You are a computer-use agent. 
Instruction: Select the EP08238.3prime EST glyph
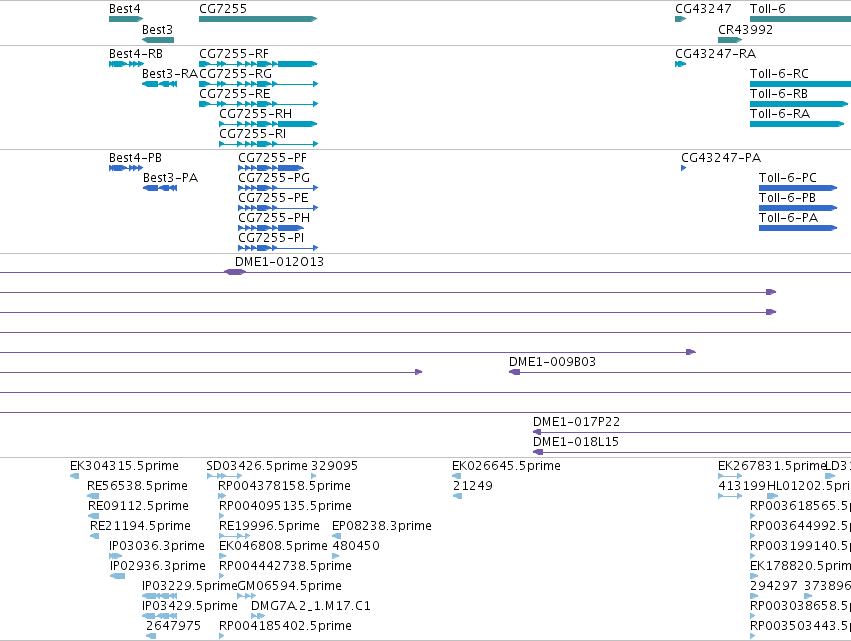(x=336, y=536)
